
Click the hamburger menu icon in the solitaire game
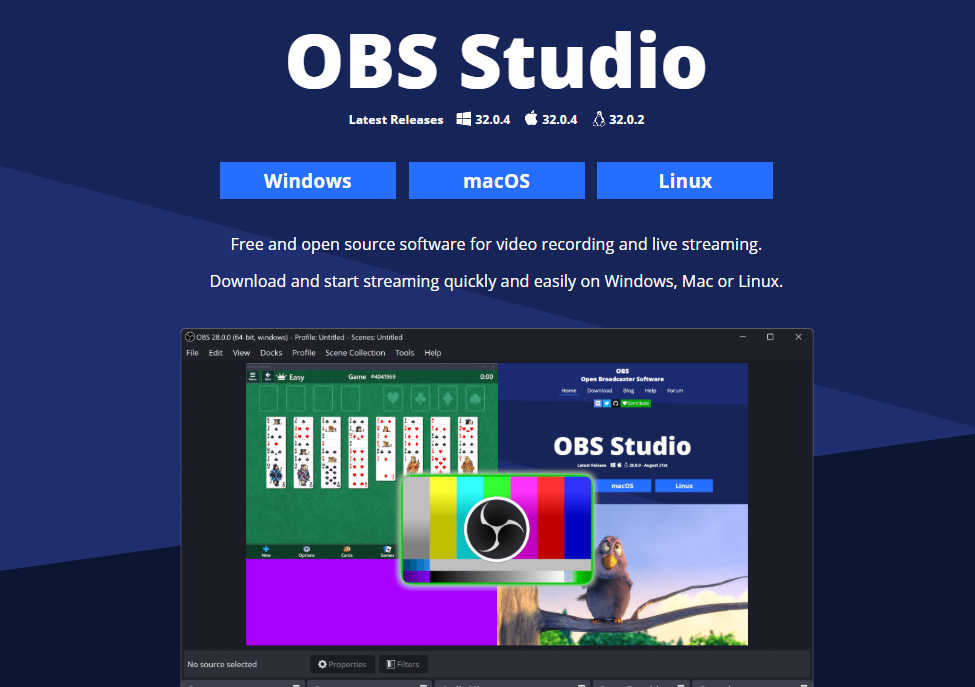[251, 376]
